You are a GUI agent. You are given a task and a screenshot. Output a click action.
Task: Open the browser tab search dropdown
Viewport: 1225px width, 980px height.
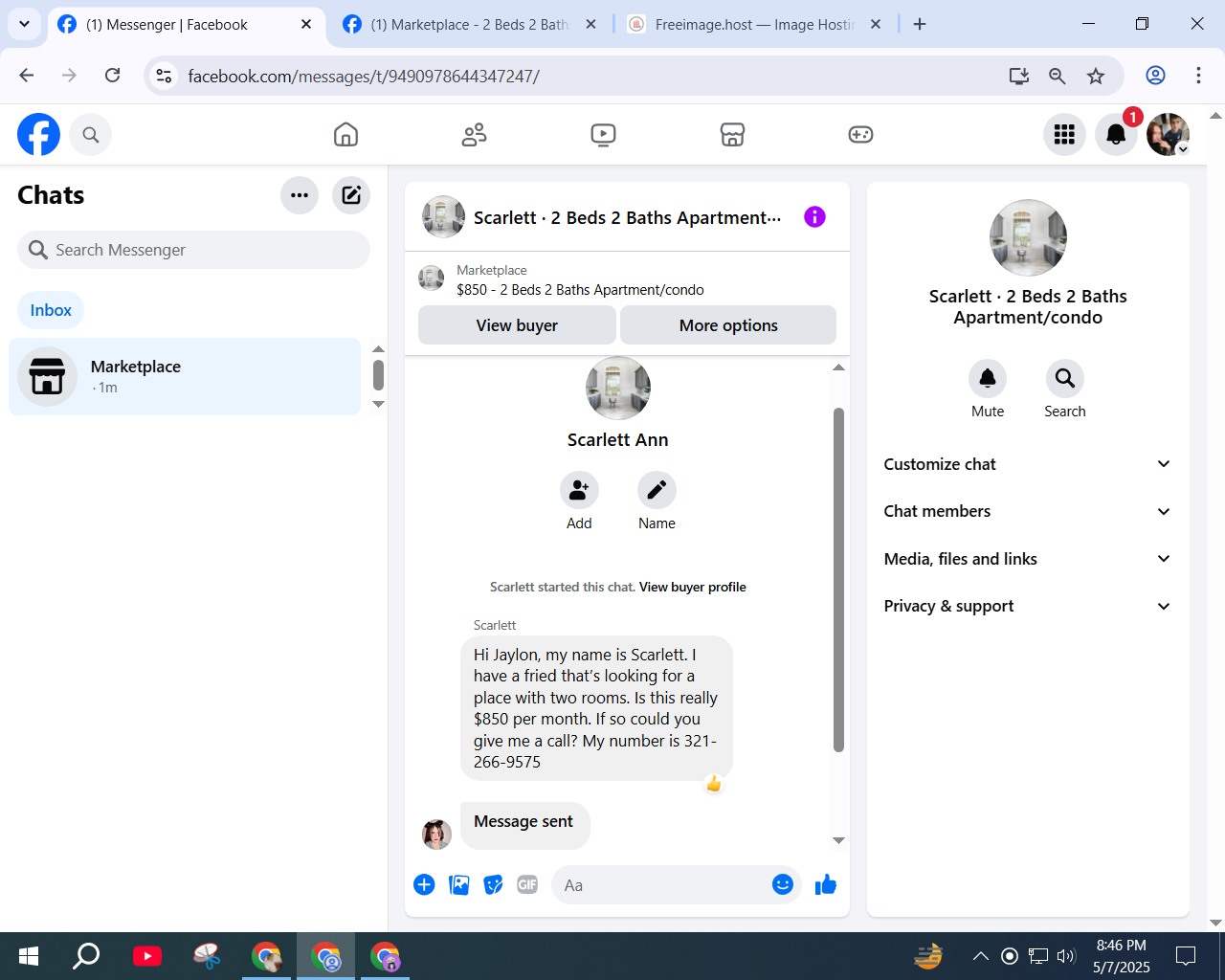point(24,24)
